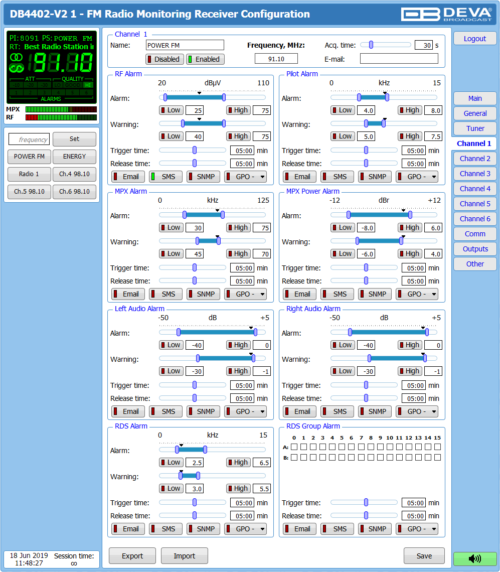Screen dimensions: 500x572
Task: Click the stereo indicator on the display
Action: tap(16, 58)
